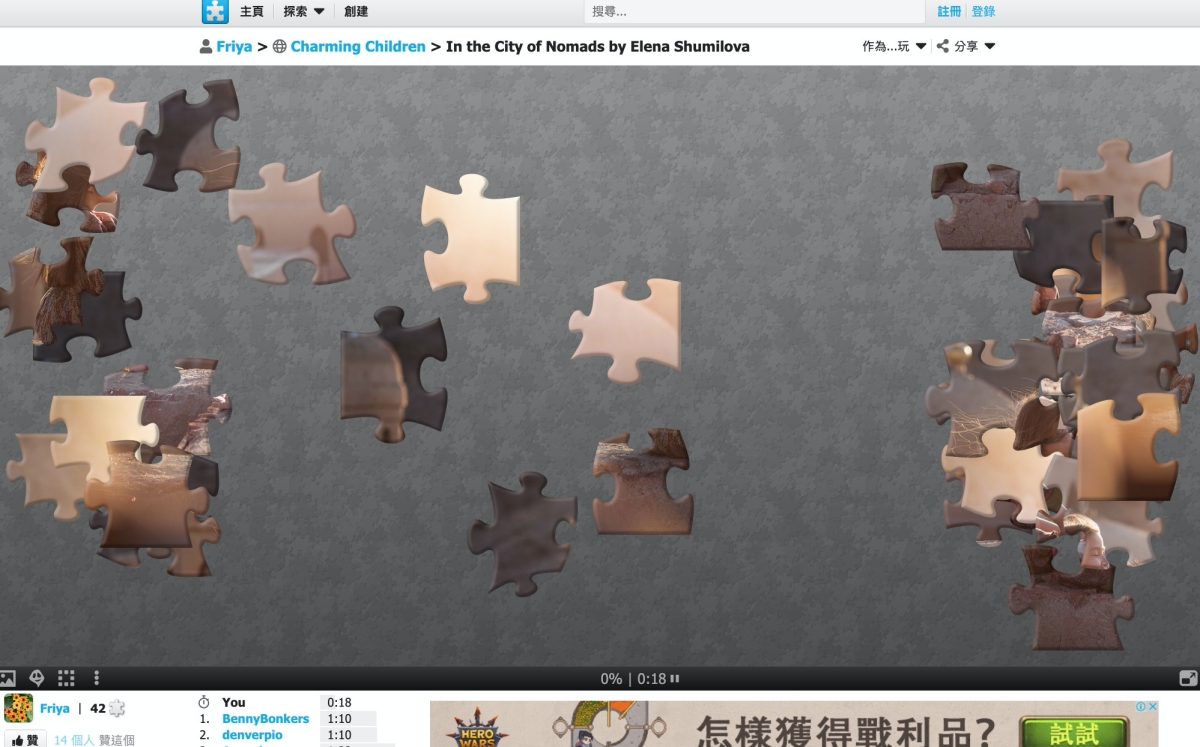
Task: Show the puzzle image preview icon
Action: click(8, 678)
